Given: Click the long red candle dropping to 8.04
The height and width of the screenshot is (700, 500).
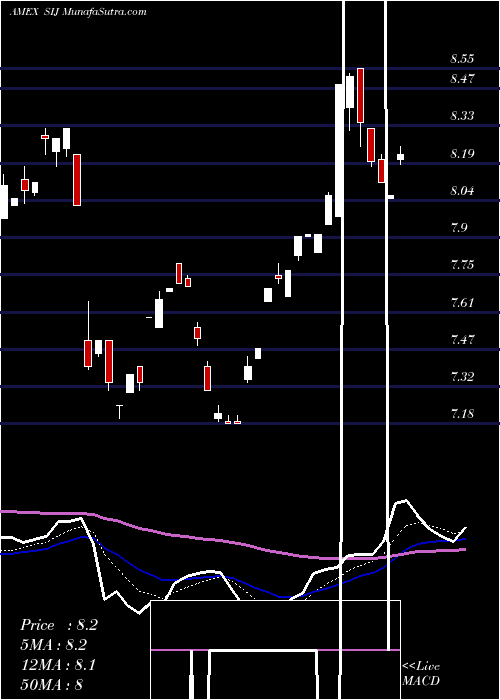Looking at the screenshot, I should (77, 180).
